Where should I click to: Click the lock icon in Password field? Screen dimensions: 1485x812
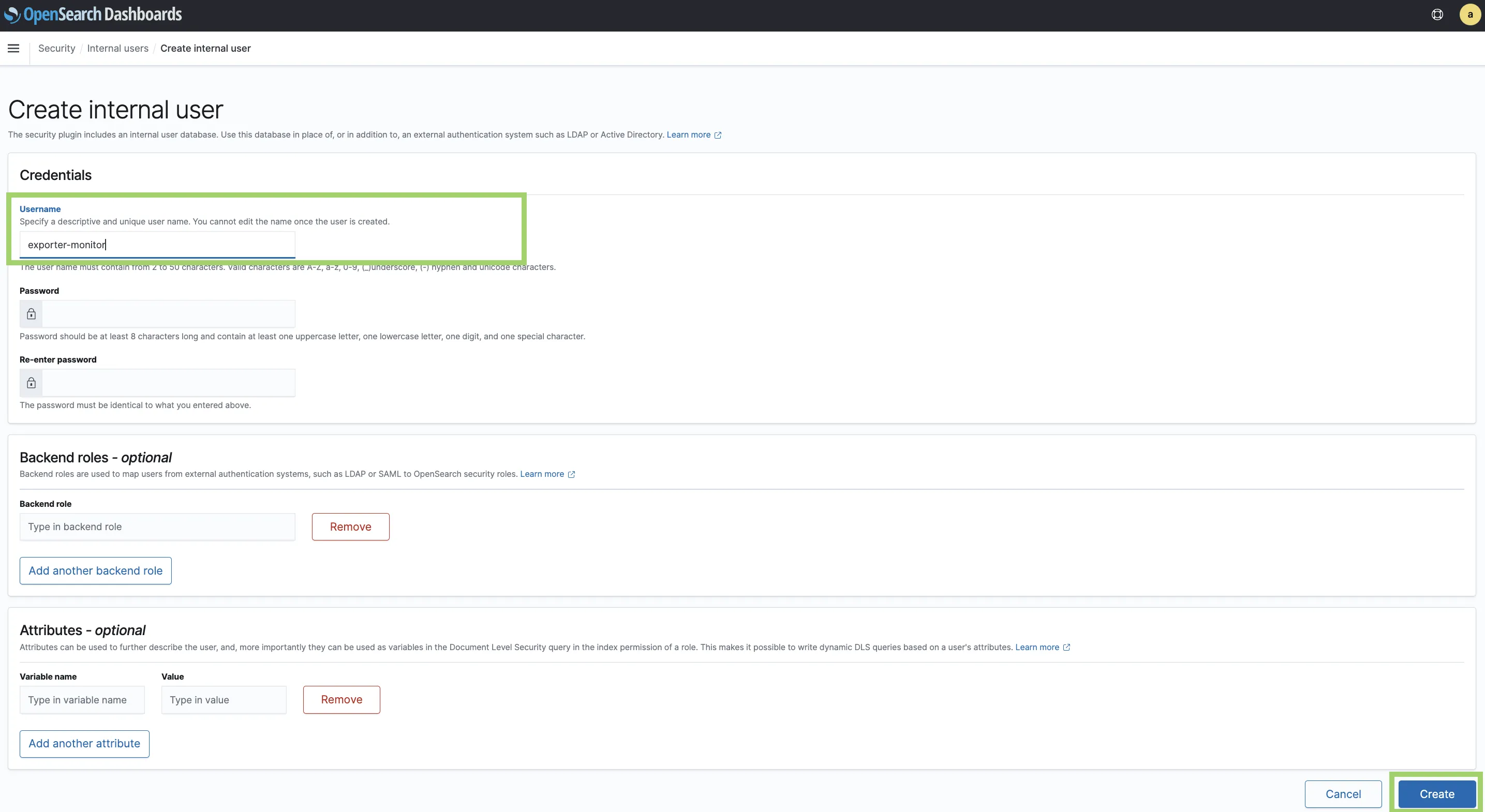31,314
